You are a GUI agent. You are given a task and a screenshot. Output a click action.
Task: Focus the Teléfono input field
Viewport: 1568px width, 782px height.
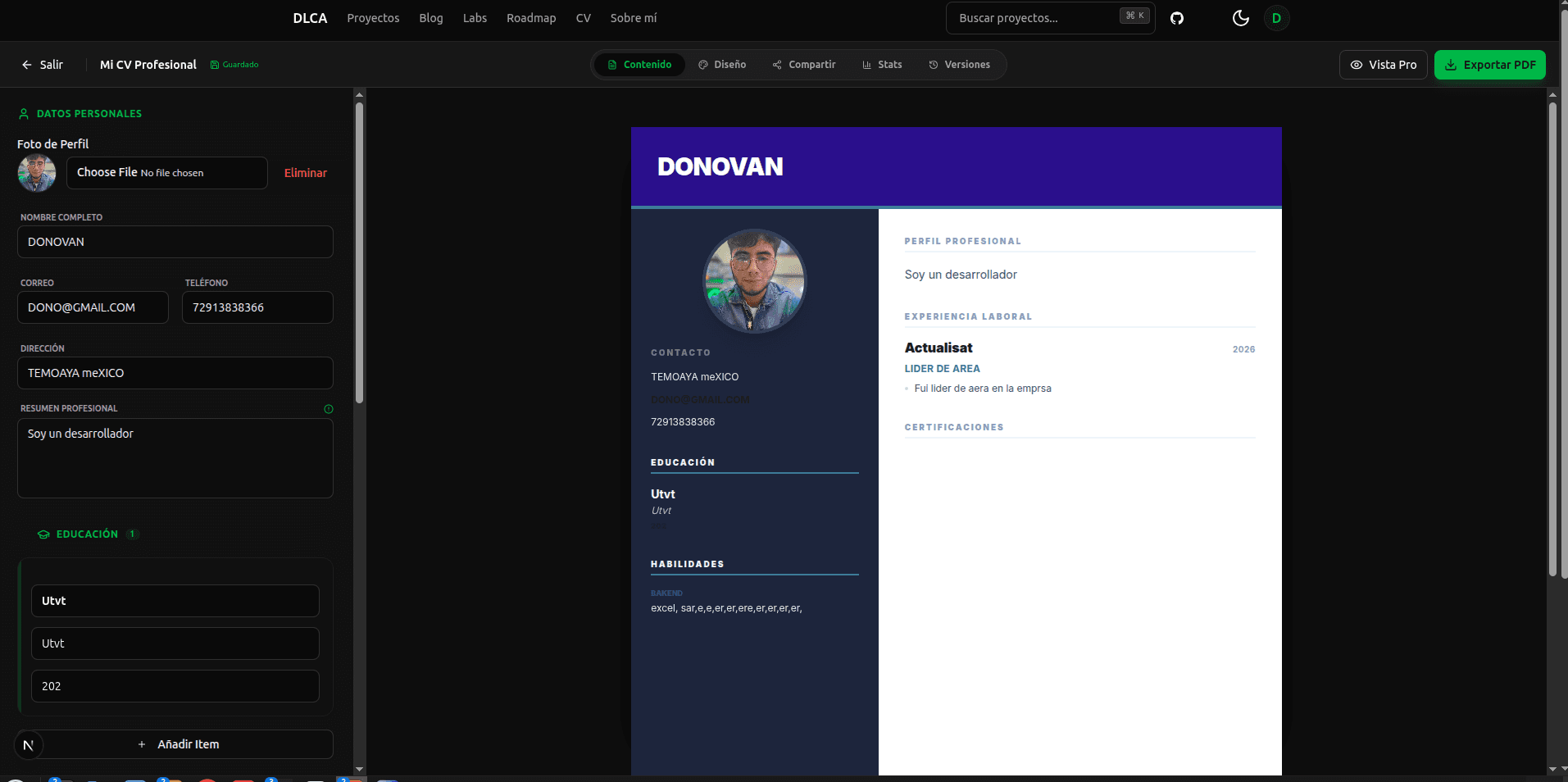coord(257,307)
